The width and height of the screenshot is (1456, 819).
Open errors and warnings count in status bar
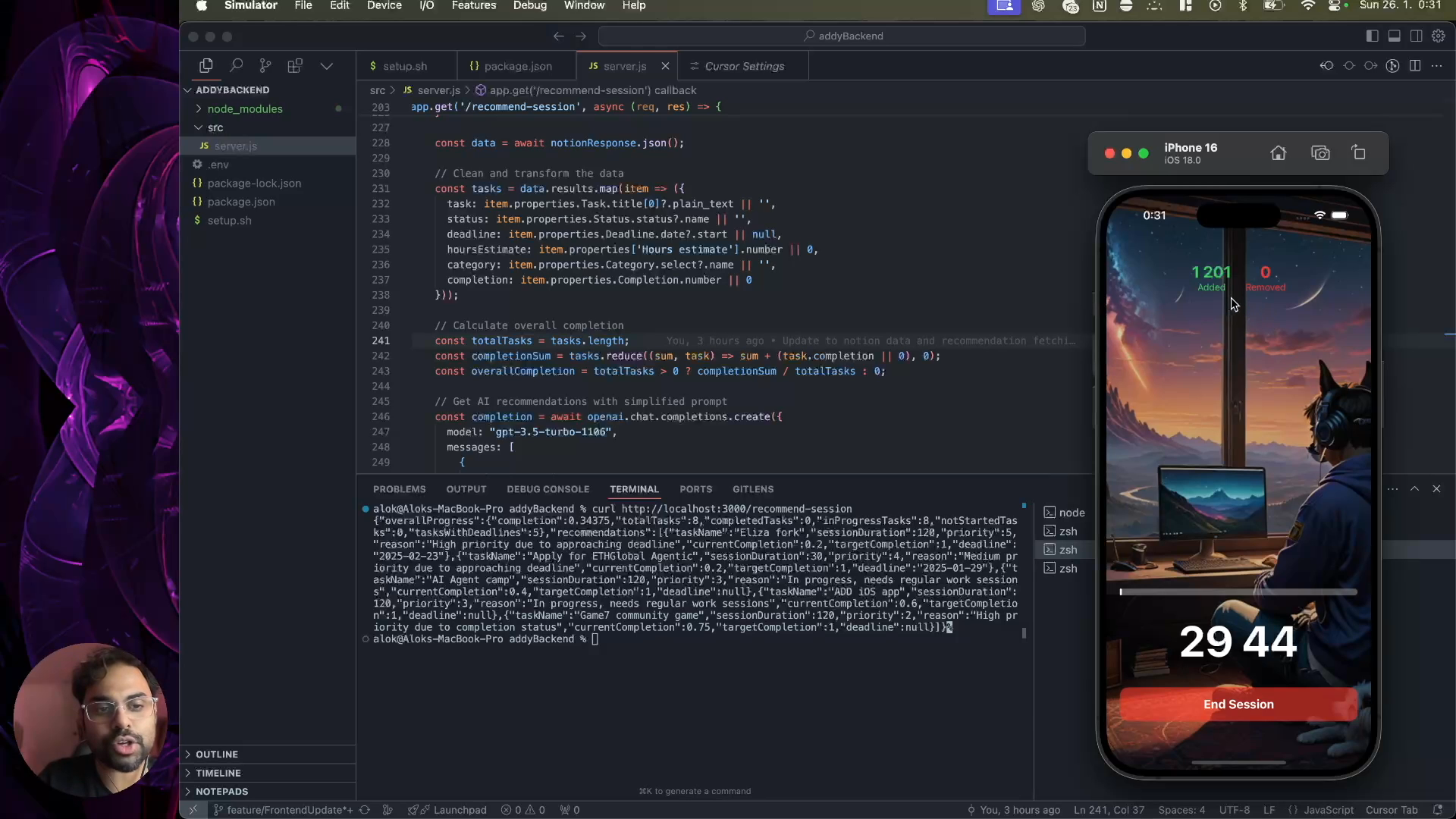click(x=523, y=810)
